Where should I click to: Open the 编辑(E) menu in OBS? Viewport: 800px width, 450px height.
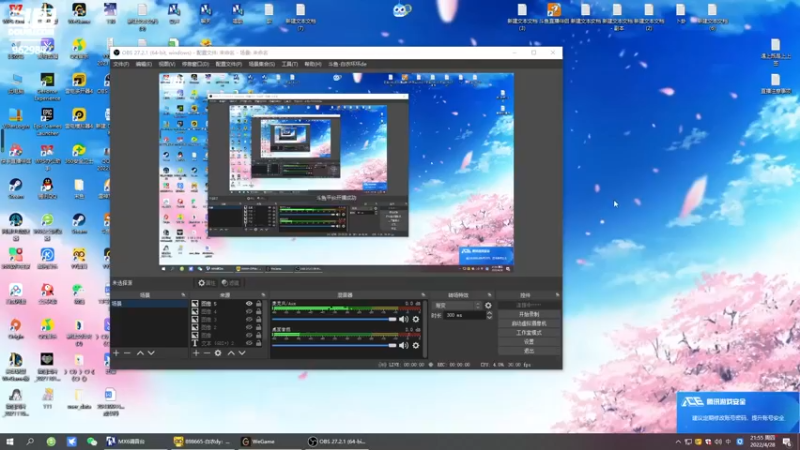pyautogui.click(x=144, y=64)
